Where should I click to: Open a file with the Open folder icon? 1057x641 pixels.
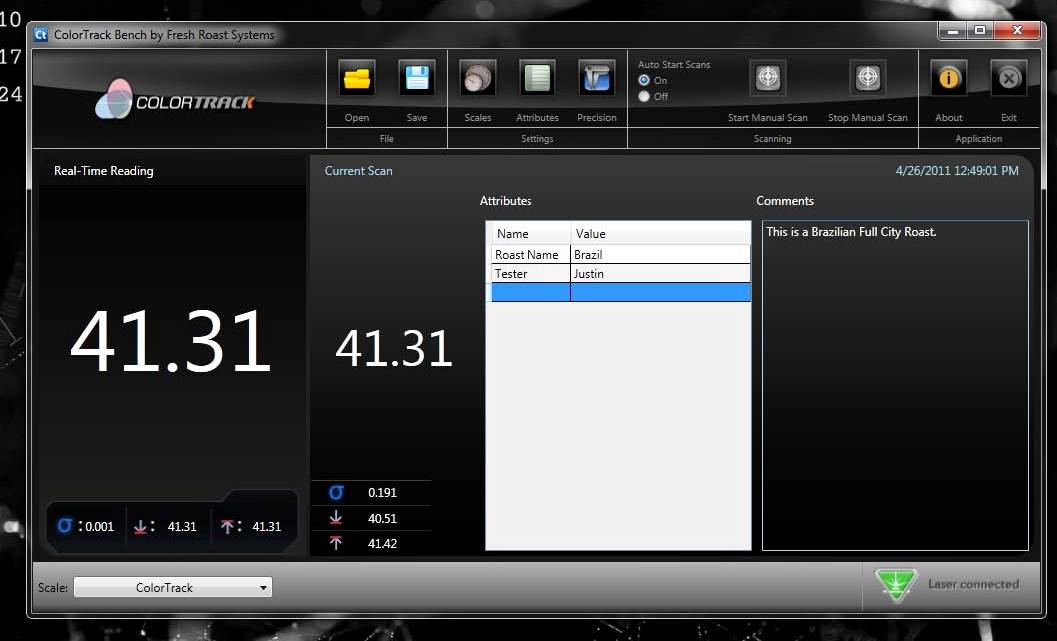pos(357,78)
